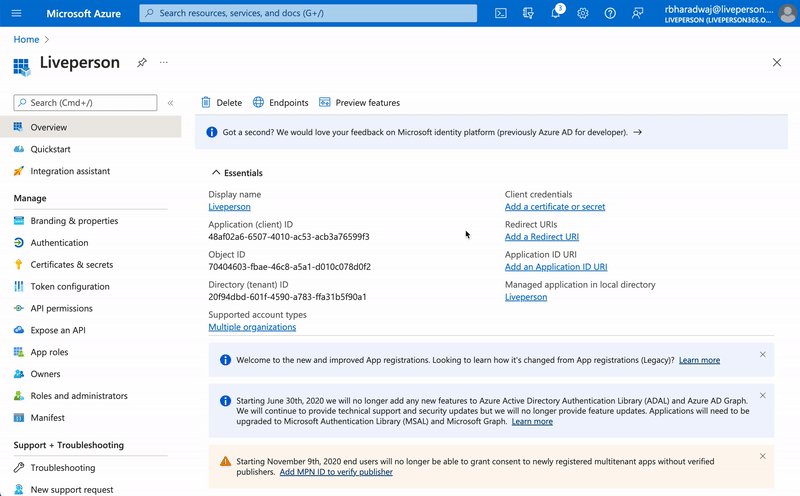Click the search magnifier in the top bar
The height and width of the screenshot is (496, 800).
coord(149,13)
